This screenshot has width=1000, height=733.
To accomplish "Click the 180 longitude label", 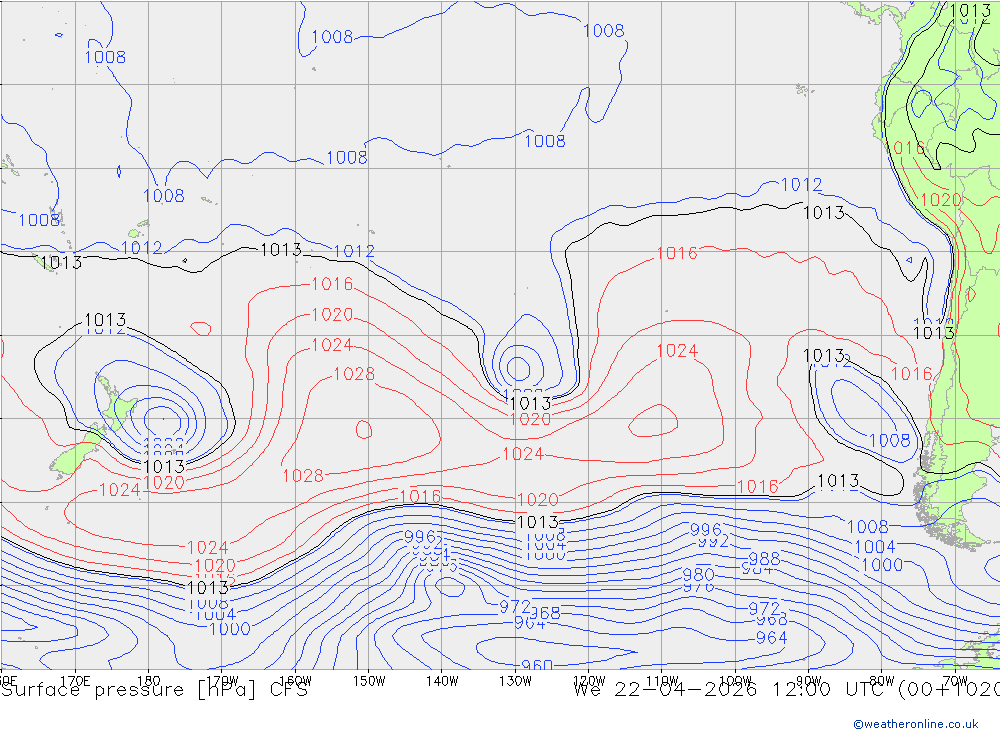I will tap(149, 681).
